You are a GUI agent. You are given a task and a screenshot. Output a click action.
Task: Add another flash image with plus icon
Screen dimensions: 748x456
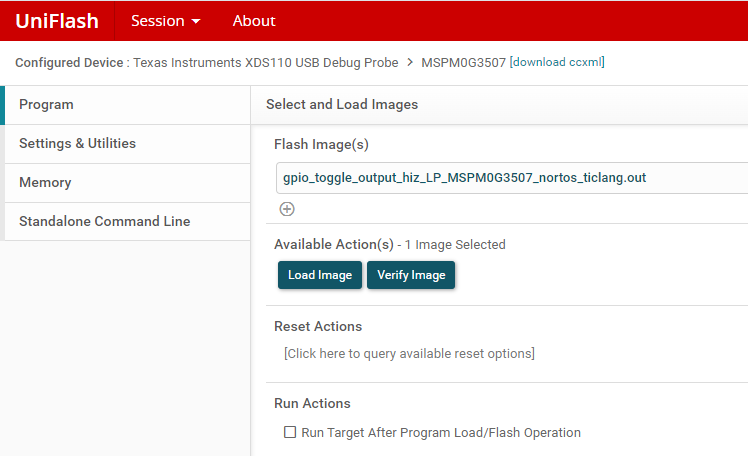(287, 209)
